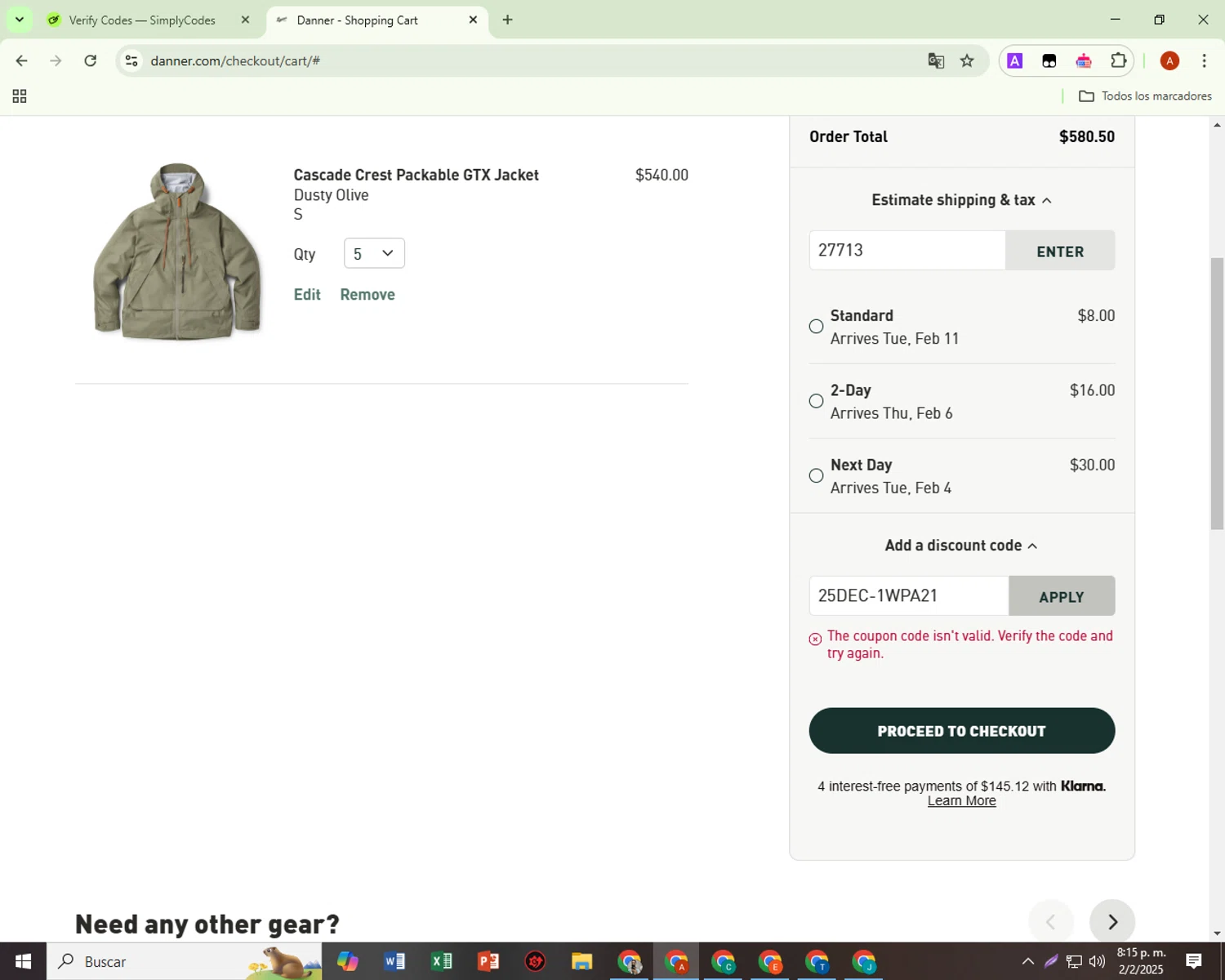Open the notification center icon
Screen dimensions: 1225x980
1194,961
